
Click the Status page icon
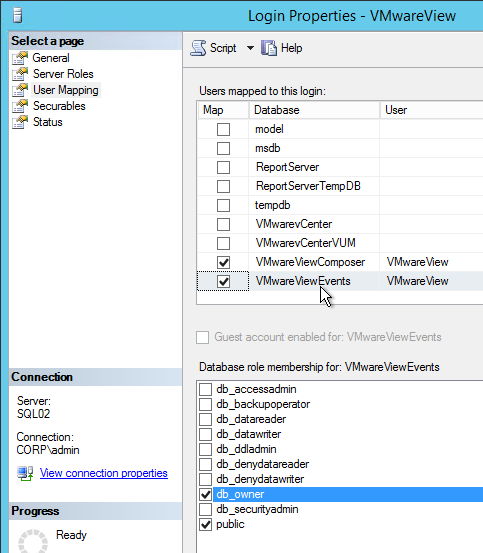[x=20, y=122]
